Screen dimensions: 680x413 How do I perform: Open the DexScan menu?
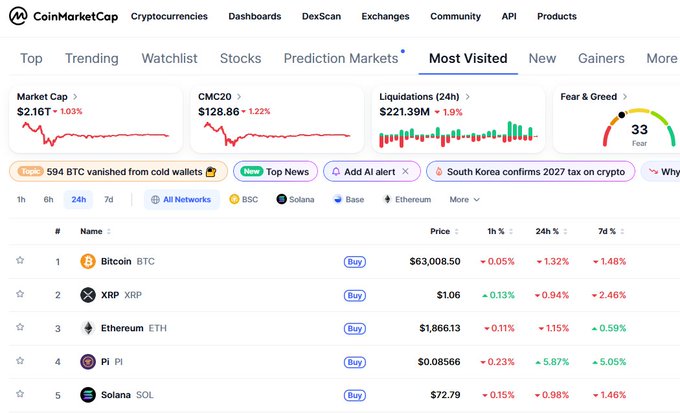tap(321, 16)
